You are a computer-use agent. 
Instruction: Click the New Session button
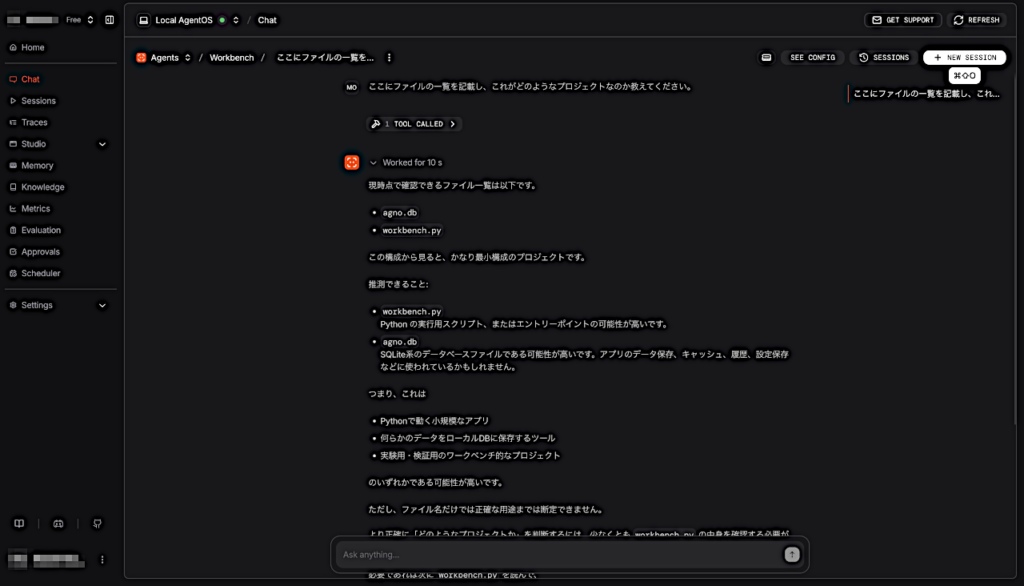point(965,57)
